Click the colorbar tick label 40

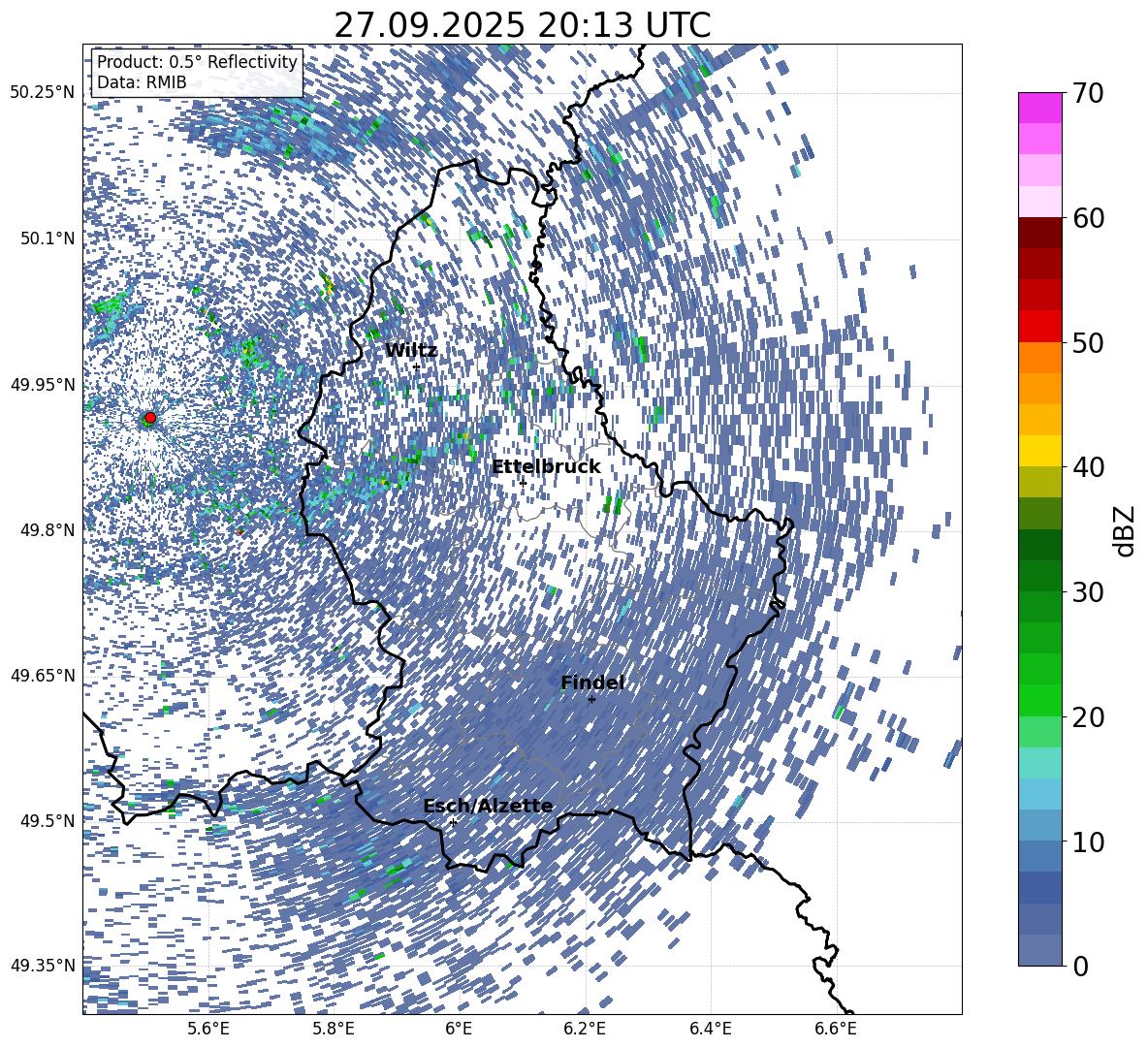click(1088, 467)
